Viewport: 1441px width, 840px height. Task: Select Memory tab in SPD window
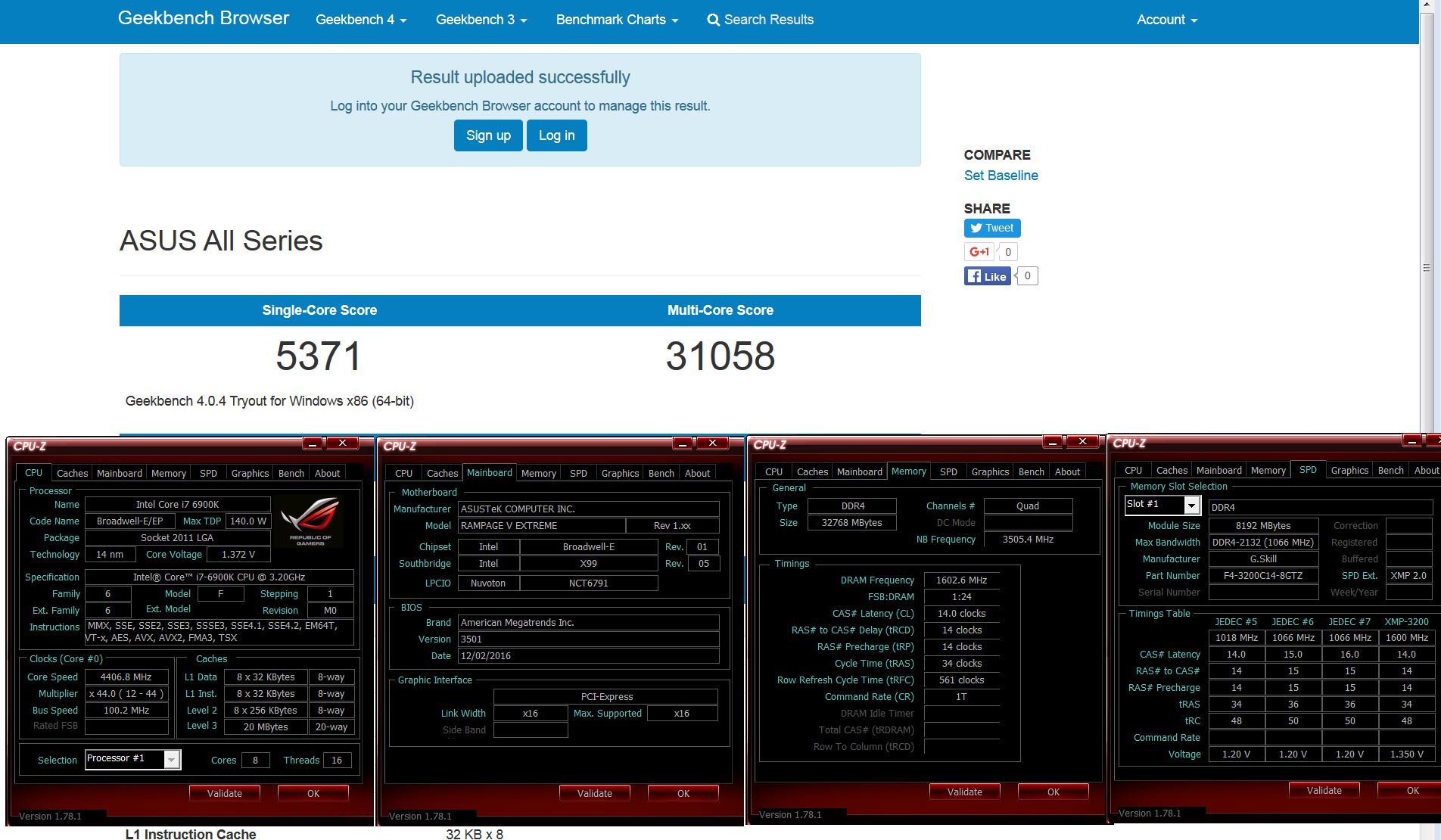pyautogui.click(x=1268, y=470)
